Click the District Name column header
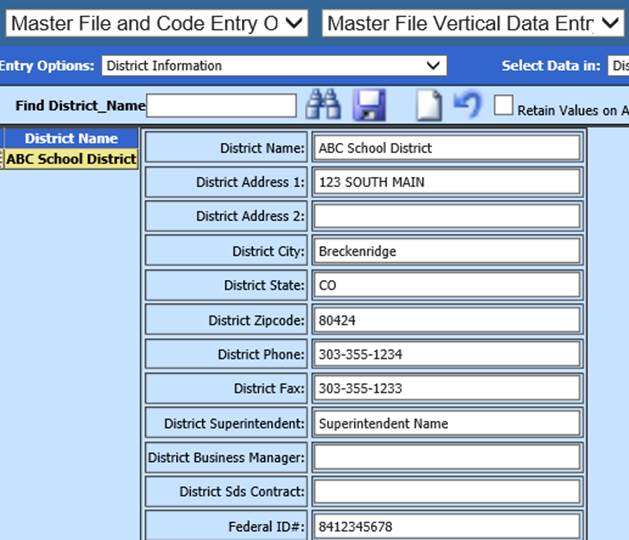Image resolution: width=629 pixels, height=540 pixels. [71, 139]
